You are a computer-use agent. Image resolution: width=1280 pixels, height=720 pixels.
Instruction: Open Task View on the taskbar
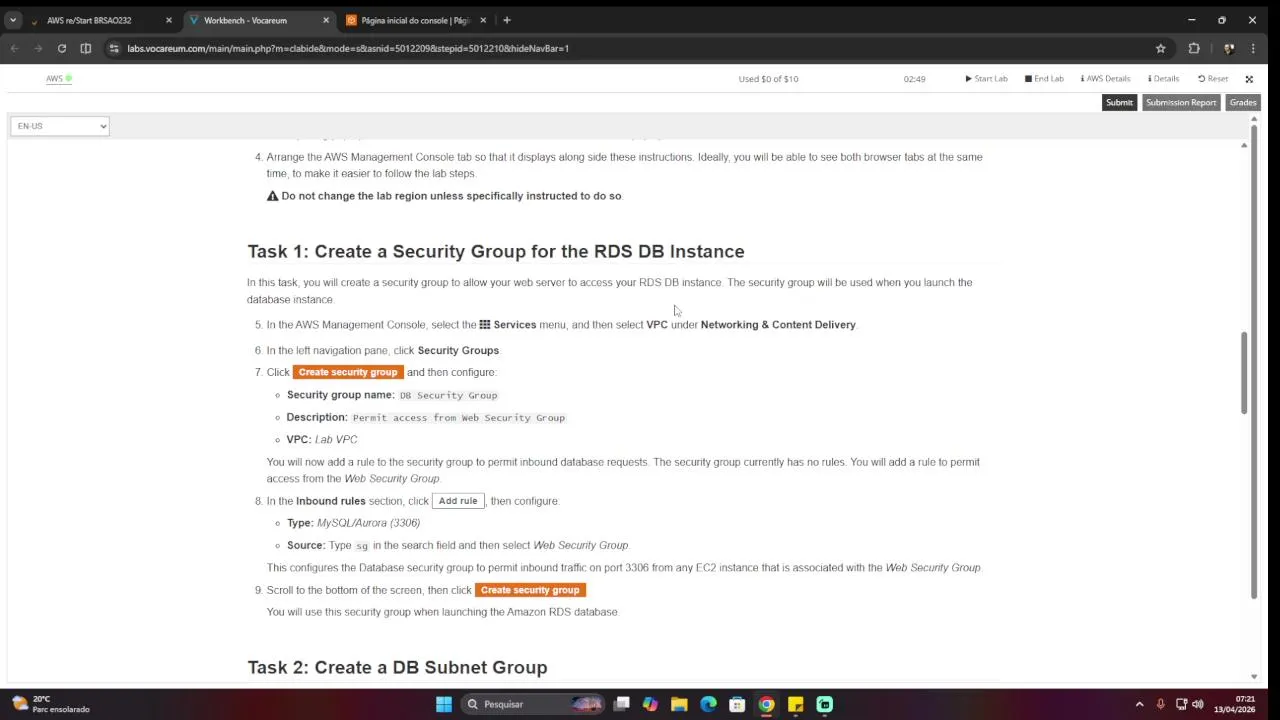622,704
